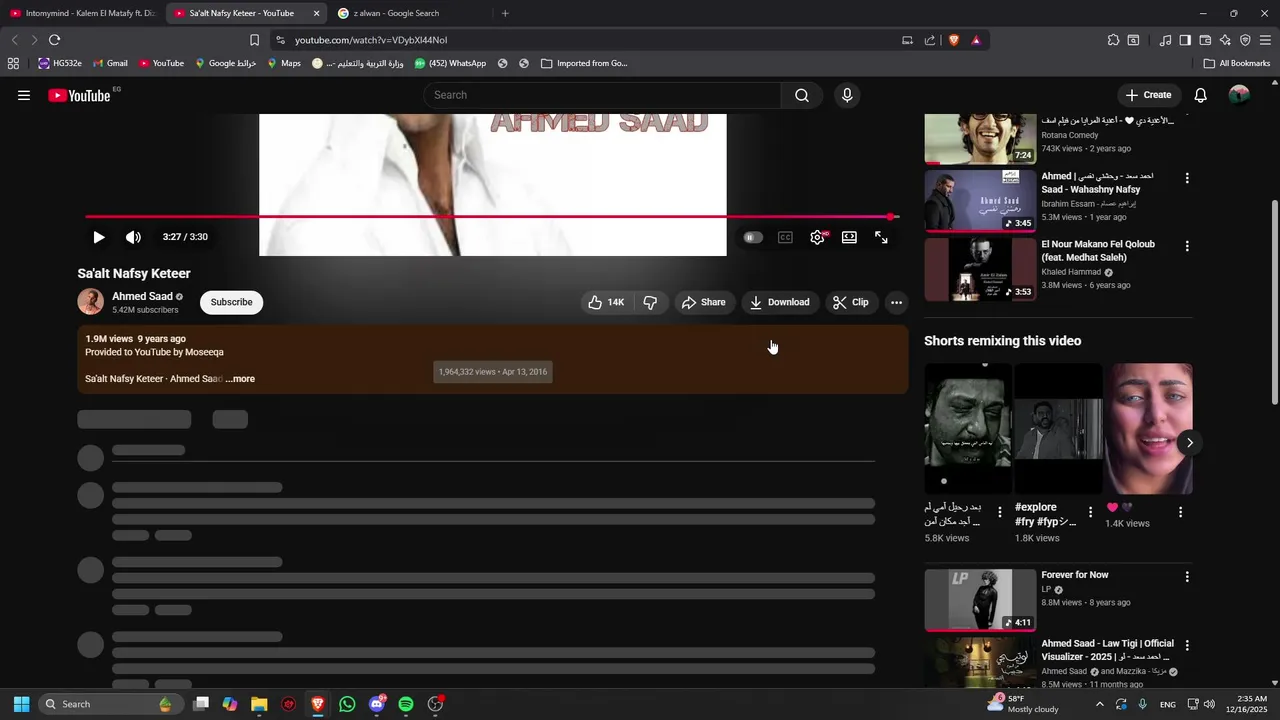Open Brave Wallet icon

(x=1205, y=40)
